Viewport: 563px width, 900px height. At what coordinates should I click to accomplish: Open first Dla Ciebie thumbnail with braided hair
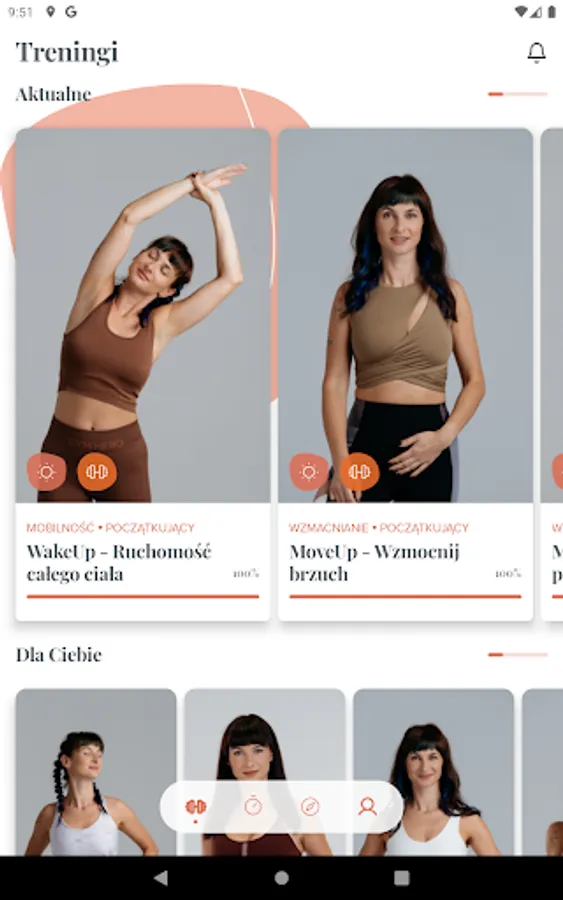(96, 772)
